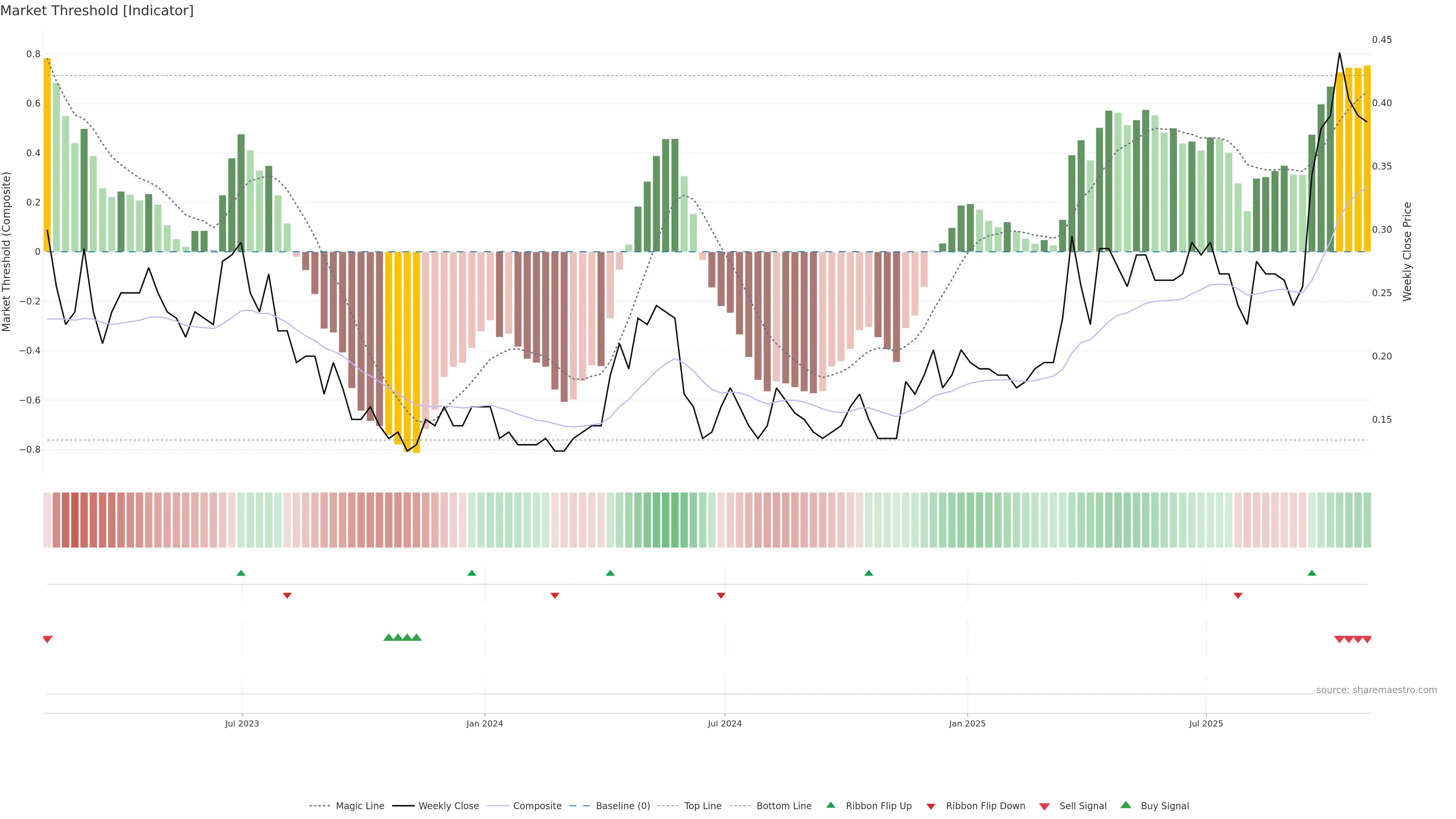Click the rightmost green ribbon flip-up triangle
The image size is (1456, 819).
click(1312, 573)
